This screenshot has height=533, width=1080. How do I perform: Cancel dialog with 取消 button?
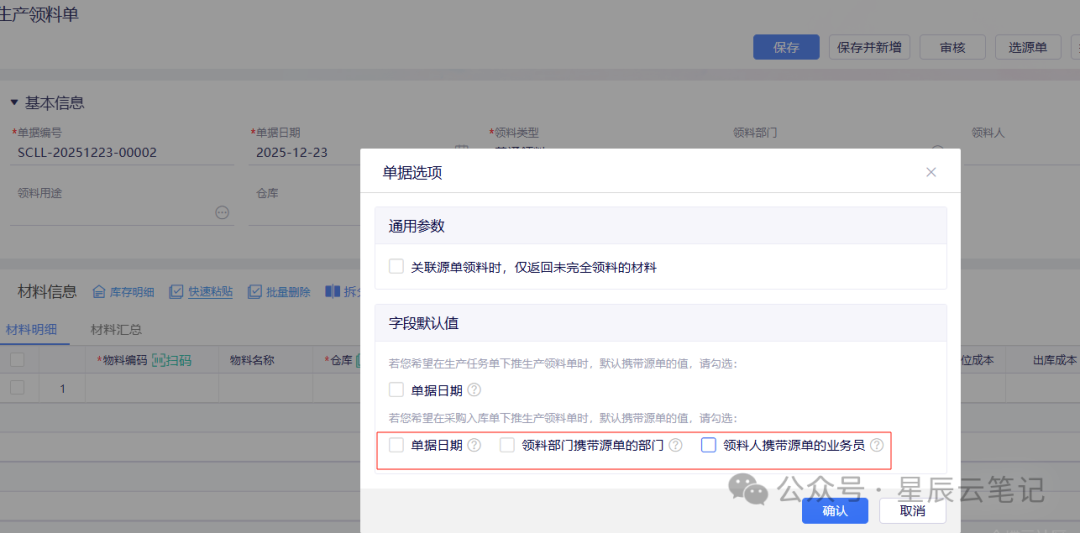pyautogui.click(x=913, y=511)
